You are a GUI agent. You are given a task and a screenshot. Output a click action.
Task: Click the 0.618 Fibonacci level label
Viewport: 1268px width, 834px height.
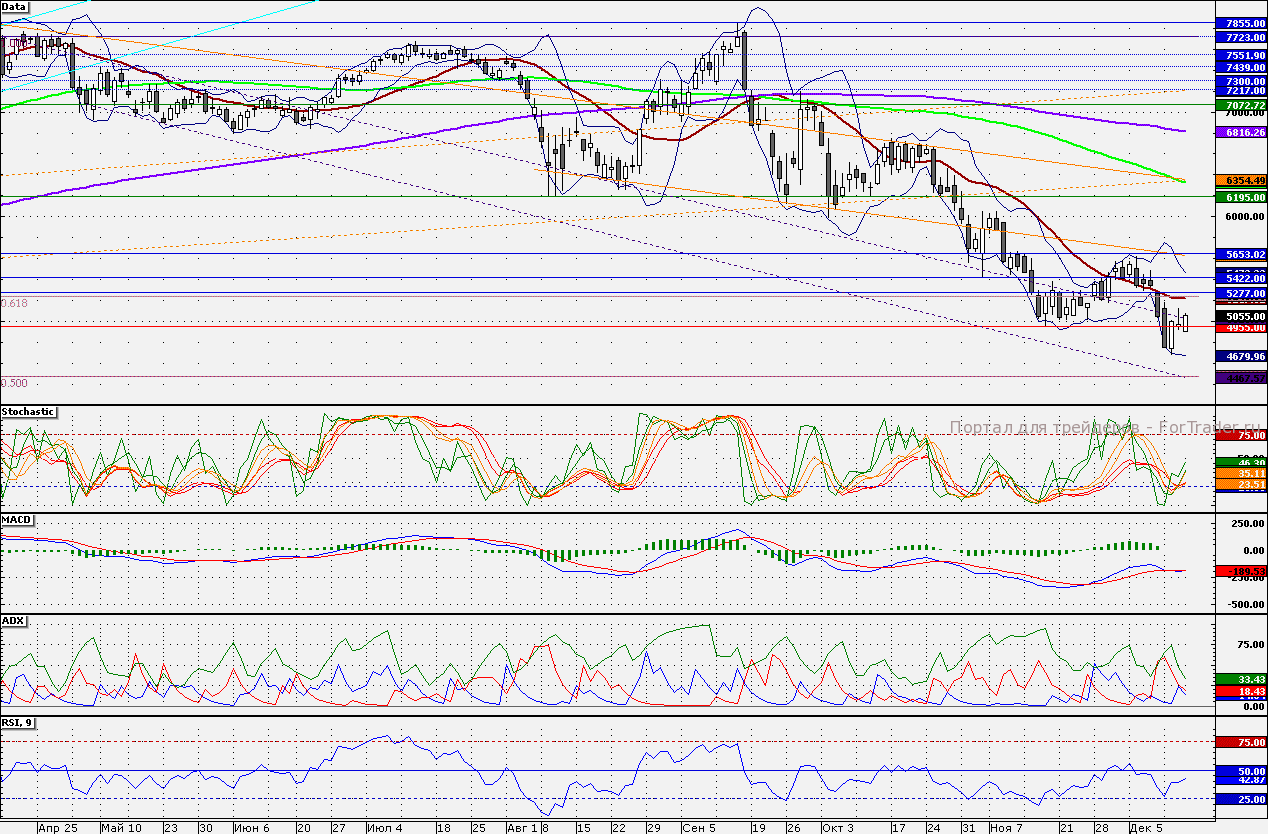(15, 303)
